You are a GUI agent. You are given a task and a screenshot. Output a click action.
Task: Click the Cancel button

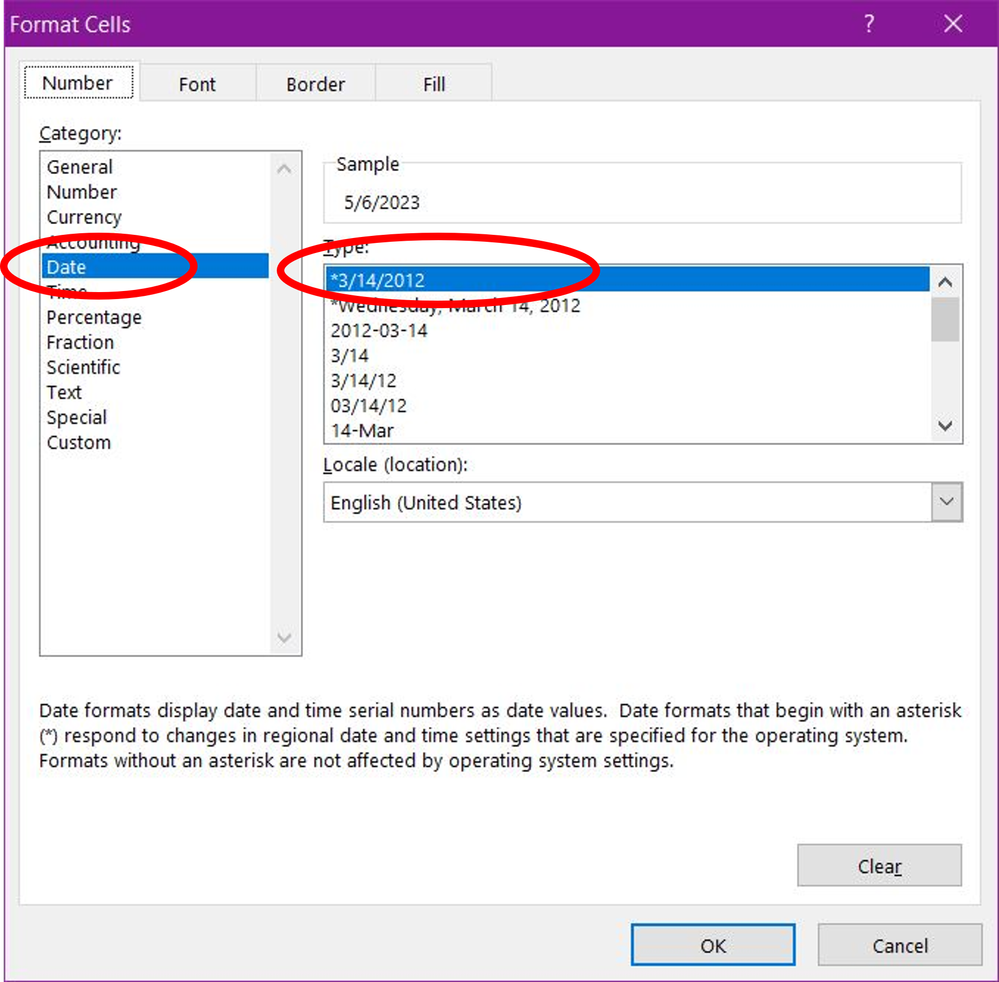900,945
